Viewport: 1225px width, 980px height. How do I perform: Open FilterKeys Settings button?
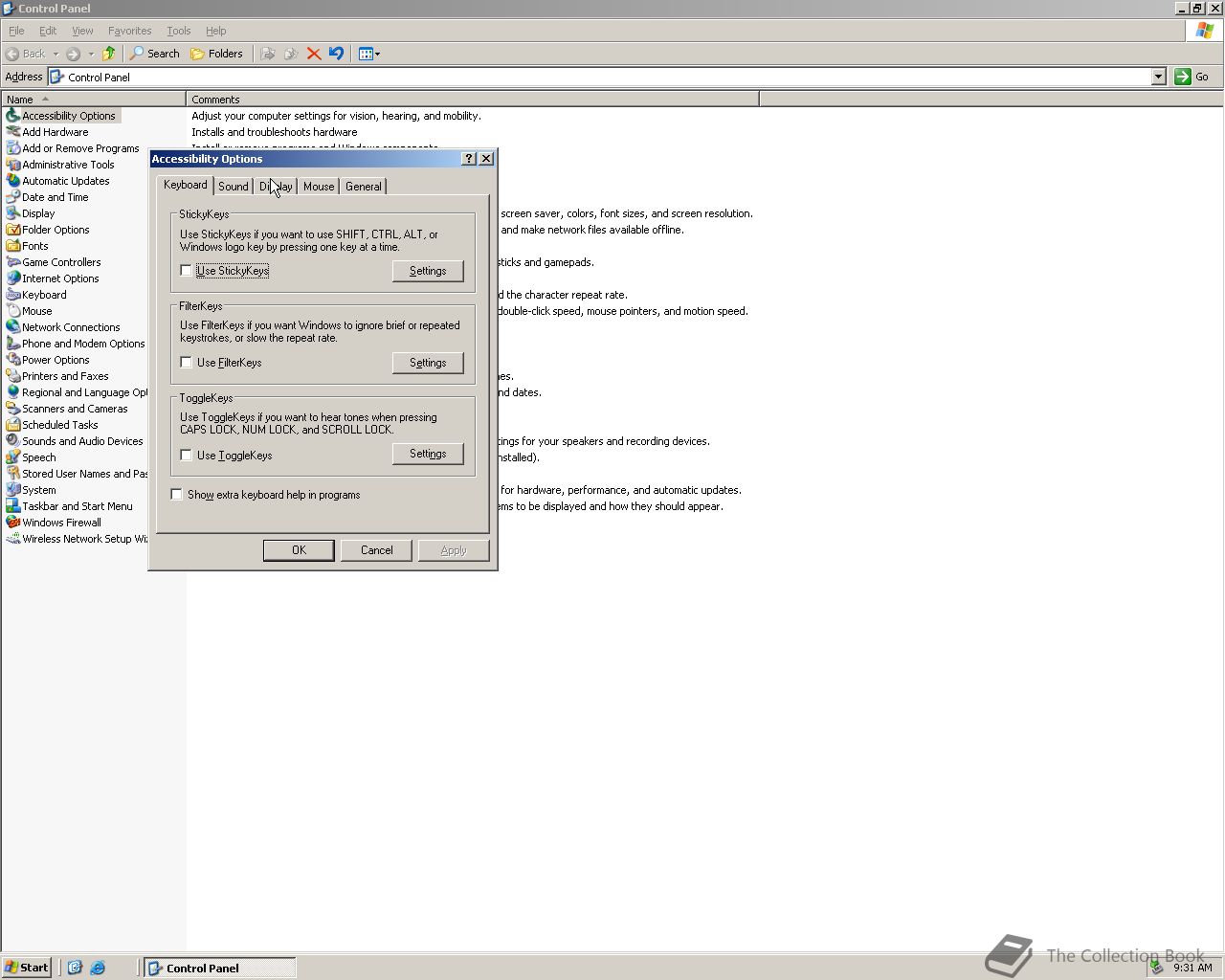click(x=428, y=363)
